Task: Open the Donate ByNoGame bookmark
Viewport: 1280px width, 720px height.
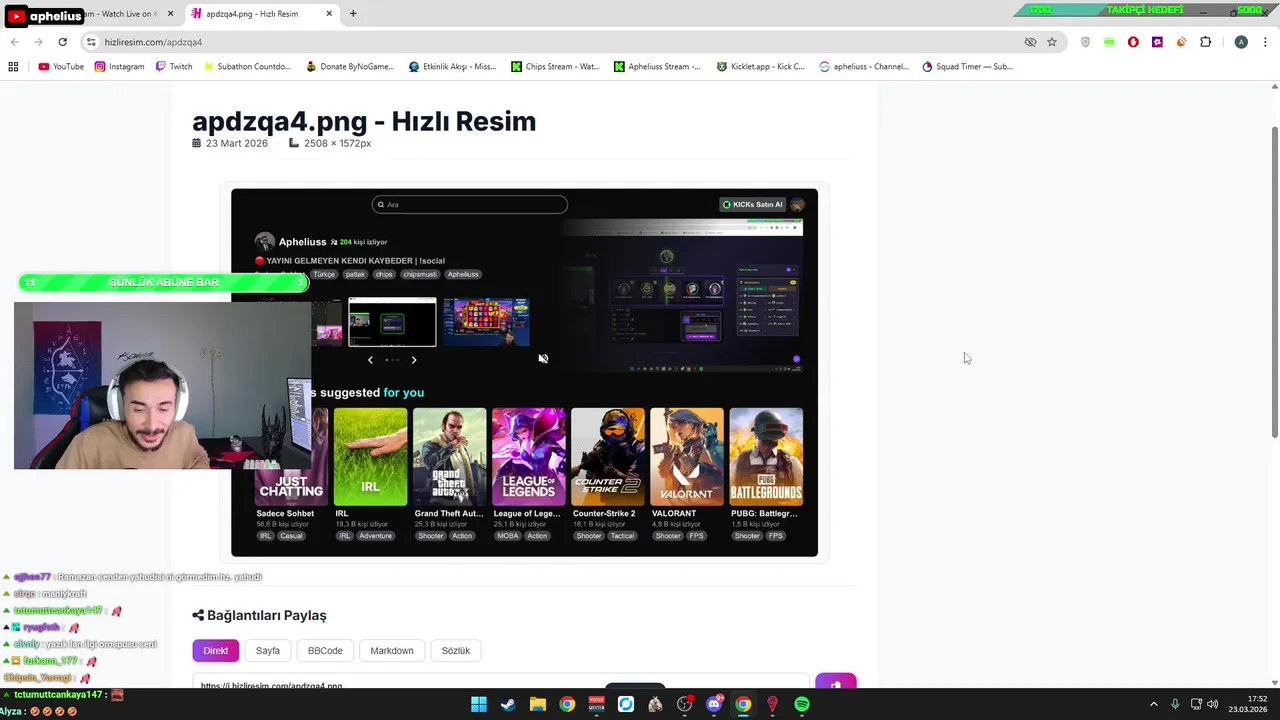Action: [x=350, y=67]
